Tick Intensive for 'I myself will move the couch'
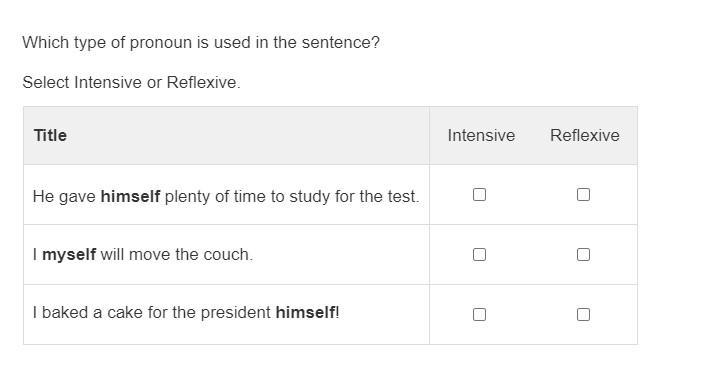Image resolution: width=718 pixels, height=374 pixels. (479, 255)
